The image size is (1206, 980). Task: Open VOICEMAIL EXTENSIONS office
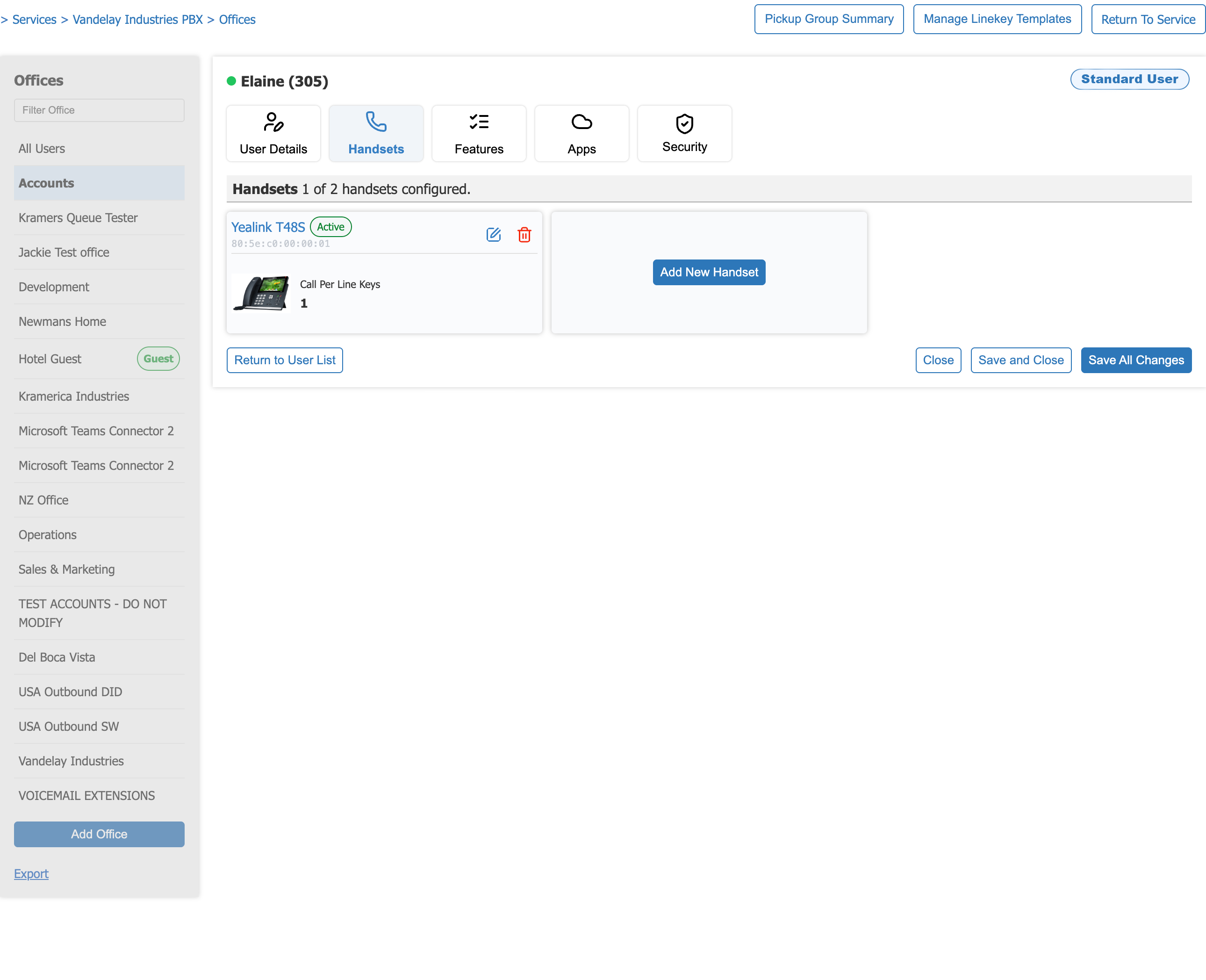pyautogui.click(x=99, y=795)
